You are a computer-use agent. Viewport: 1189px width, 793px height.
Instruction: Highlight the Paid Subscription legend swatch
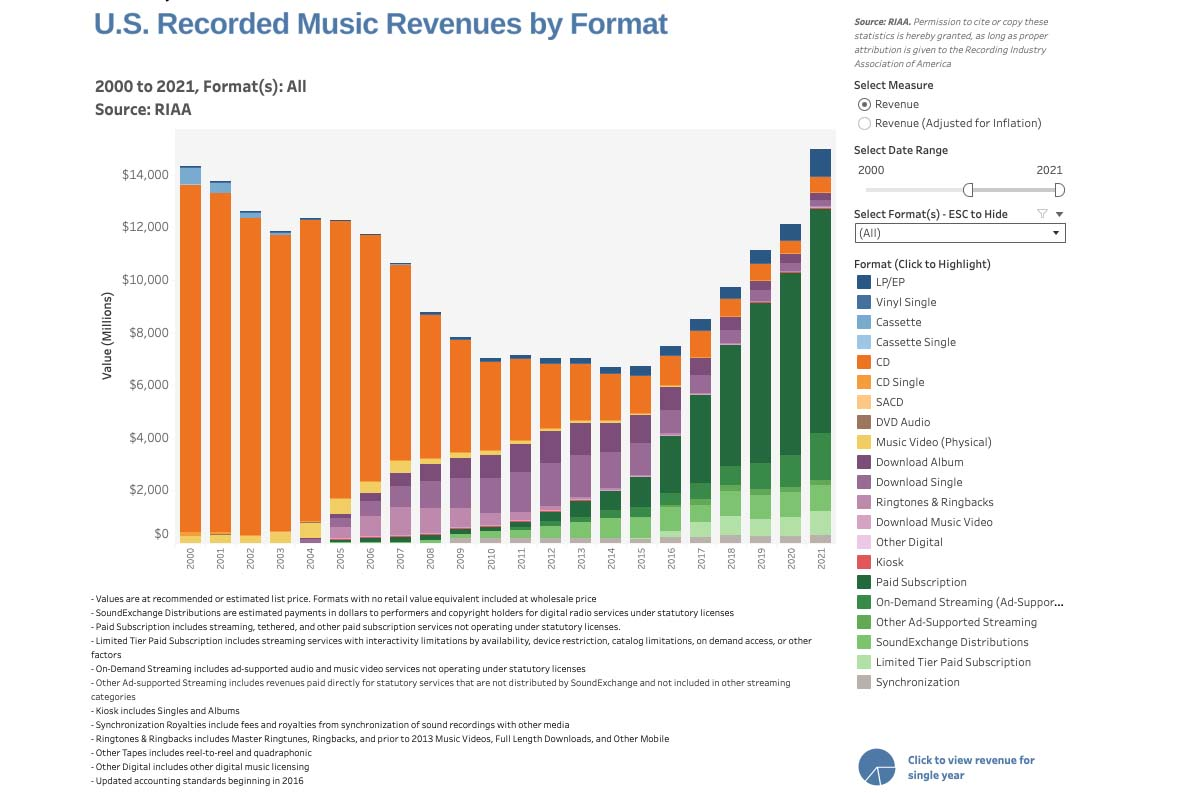click(x=864, y=582)
